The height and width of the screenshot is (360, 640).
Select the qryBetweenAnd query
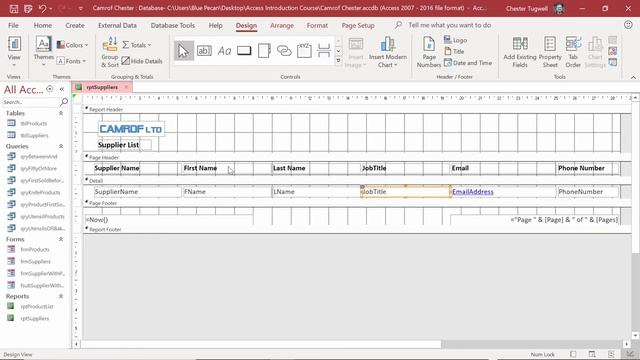point(39,156)
